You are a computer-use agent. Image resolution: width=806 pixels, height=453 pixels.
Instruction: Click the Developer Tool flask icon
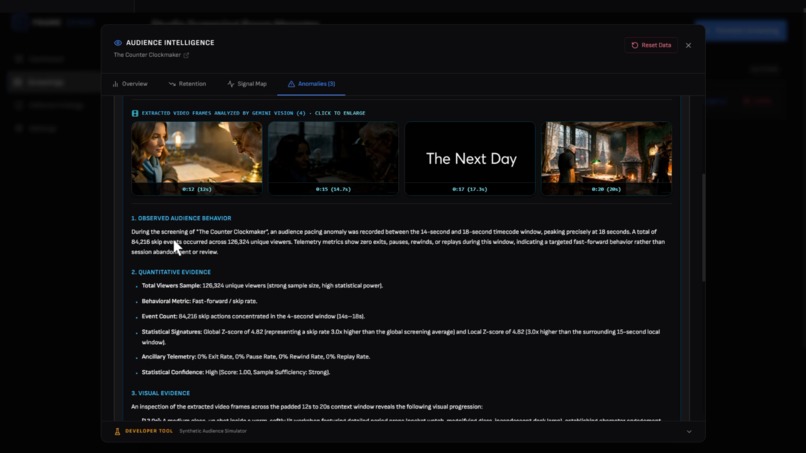pos(117,431)
